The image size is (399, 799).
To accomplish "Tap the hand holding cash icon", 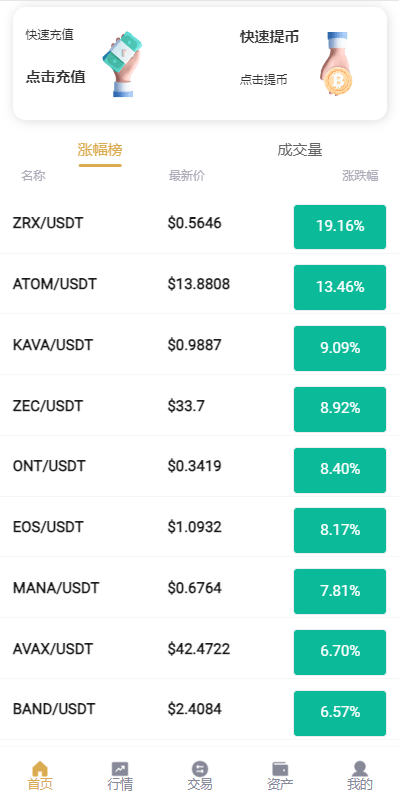I will tap(122, 64).
